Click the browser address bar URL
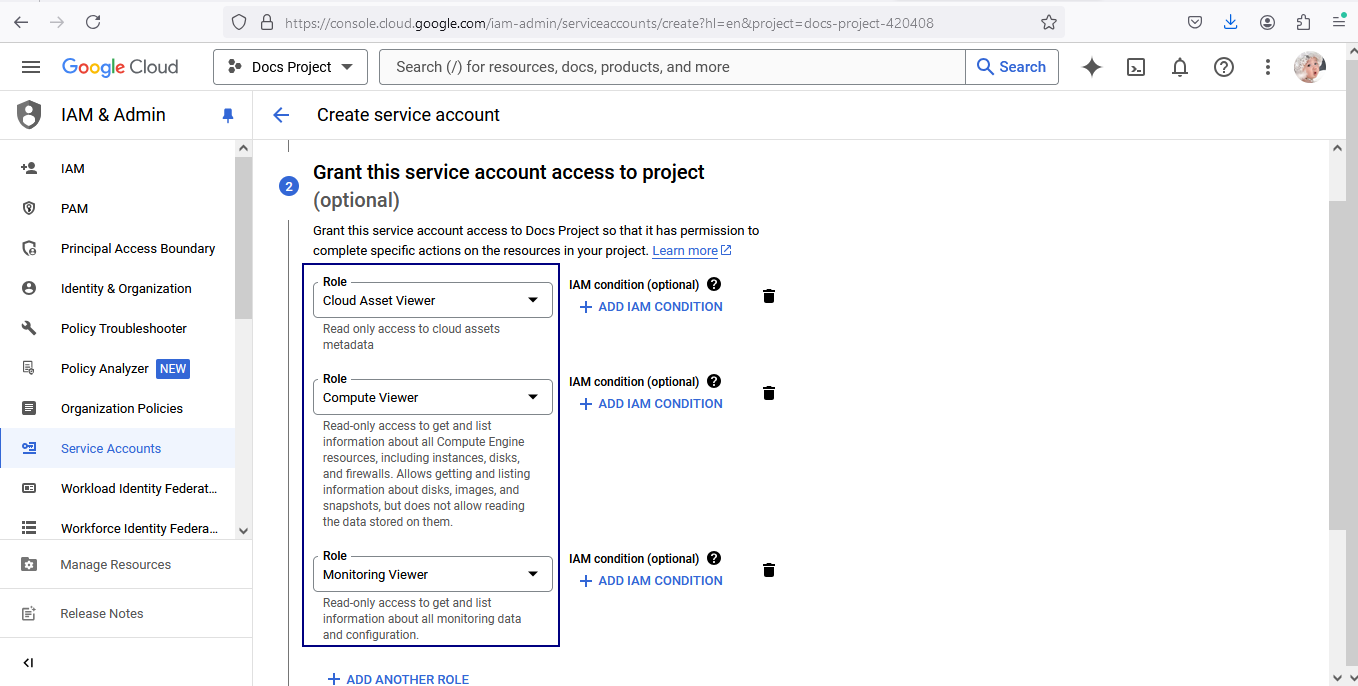1358x686 pixels. point(608,22)
